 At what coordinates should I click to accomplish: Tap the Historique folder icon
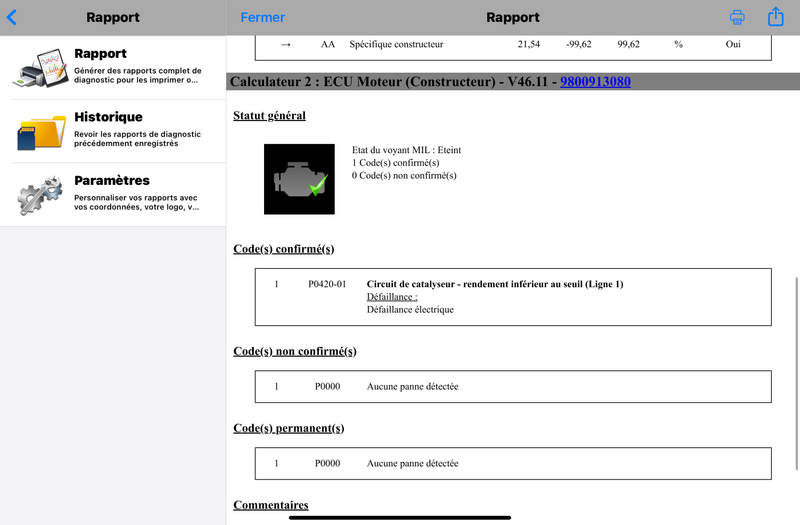[41, 132]
